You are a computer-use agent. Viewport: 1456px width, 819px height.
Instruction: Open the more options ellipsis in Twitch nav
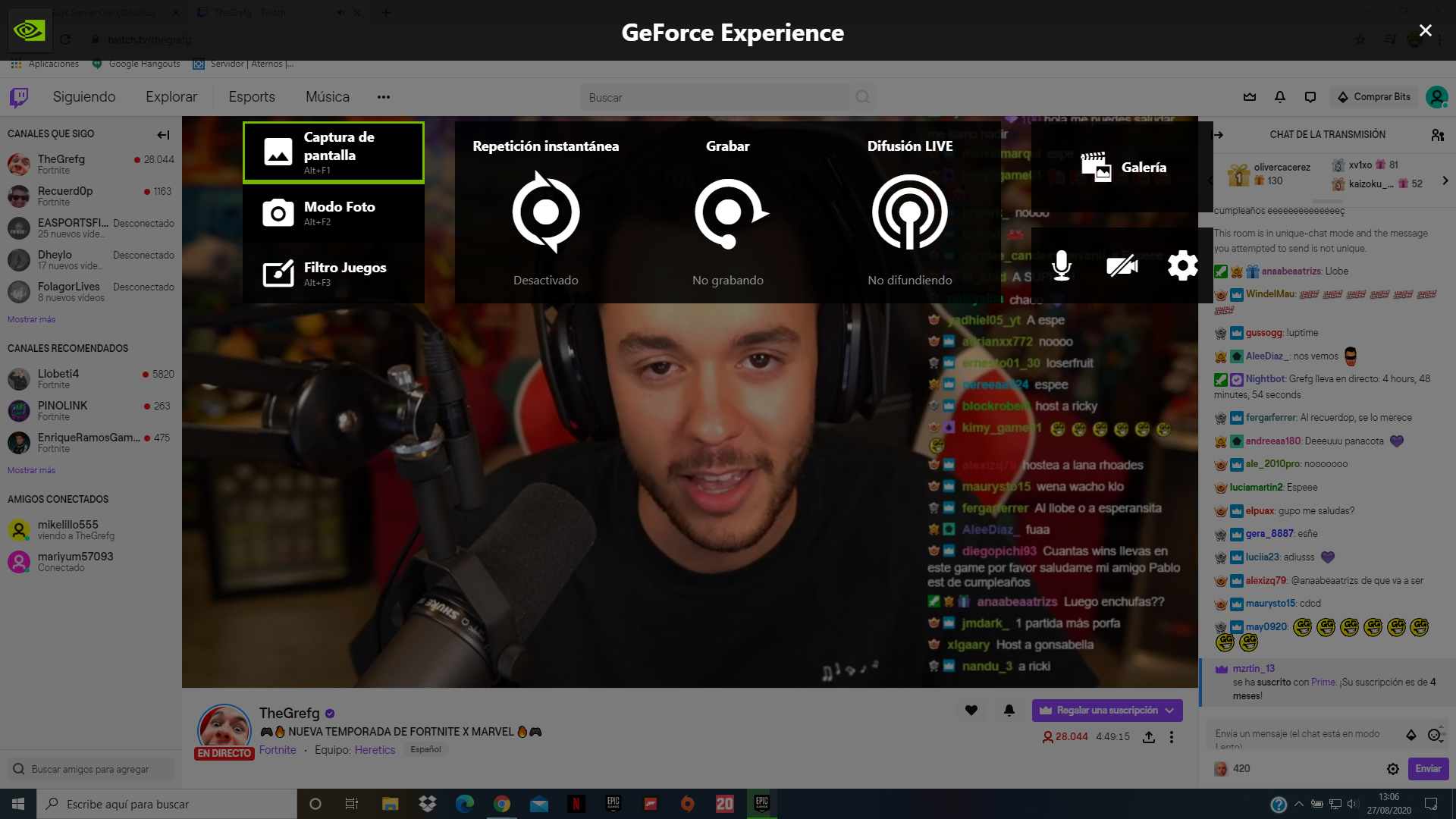coord(384,97)
